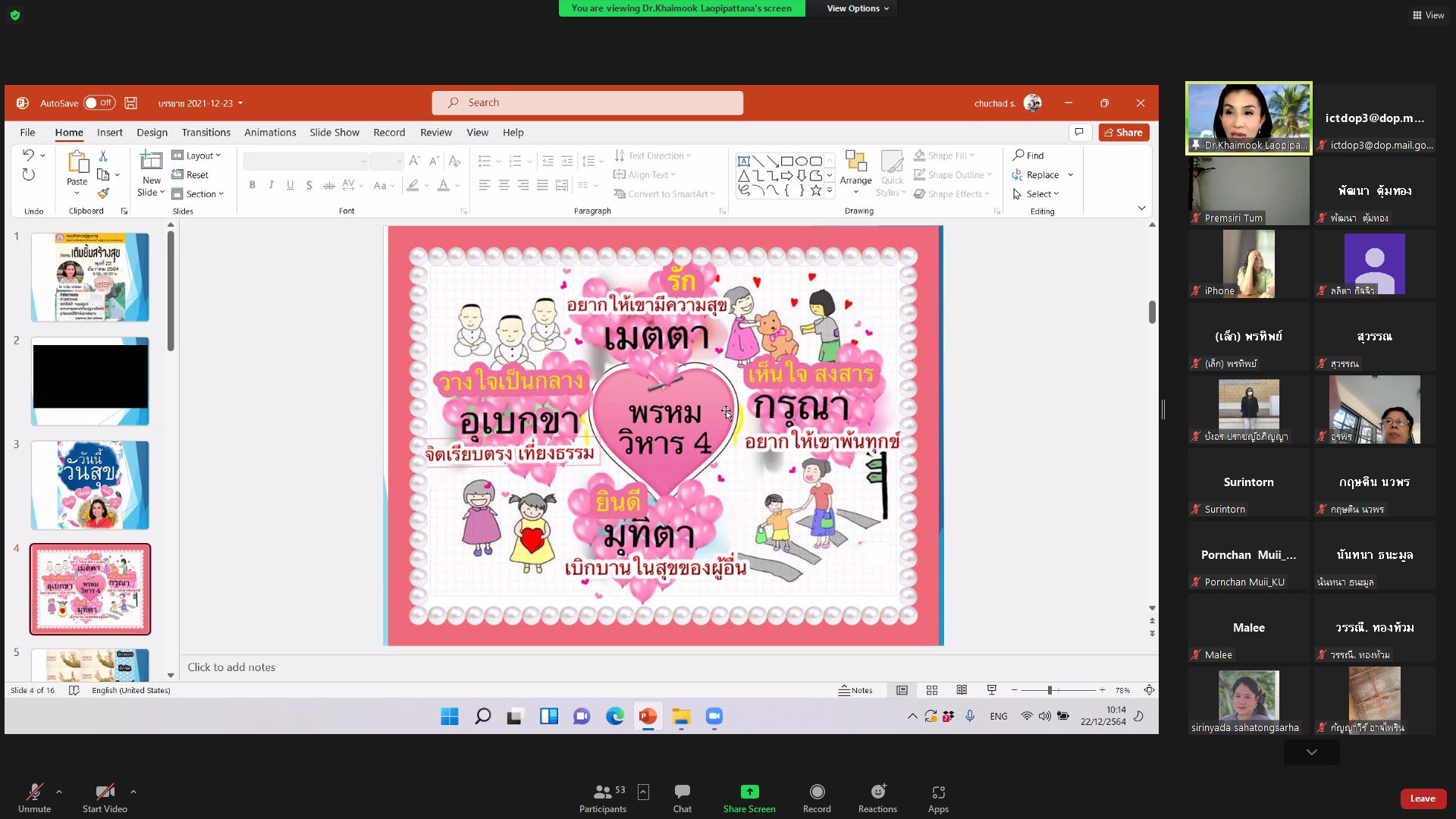This screenshot has height=819, width=1456.
Task: Open the Transitions ribbon tab
Action: [x=206, y=132]
